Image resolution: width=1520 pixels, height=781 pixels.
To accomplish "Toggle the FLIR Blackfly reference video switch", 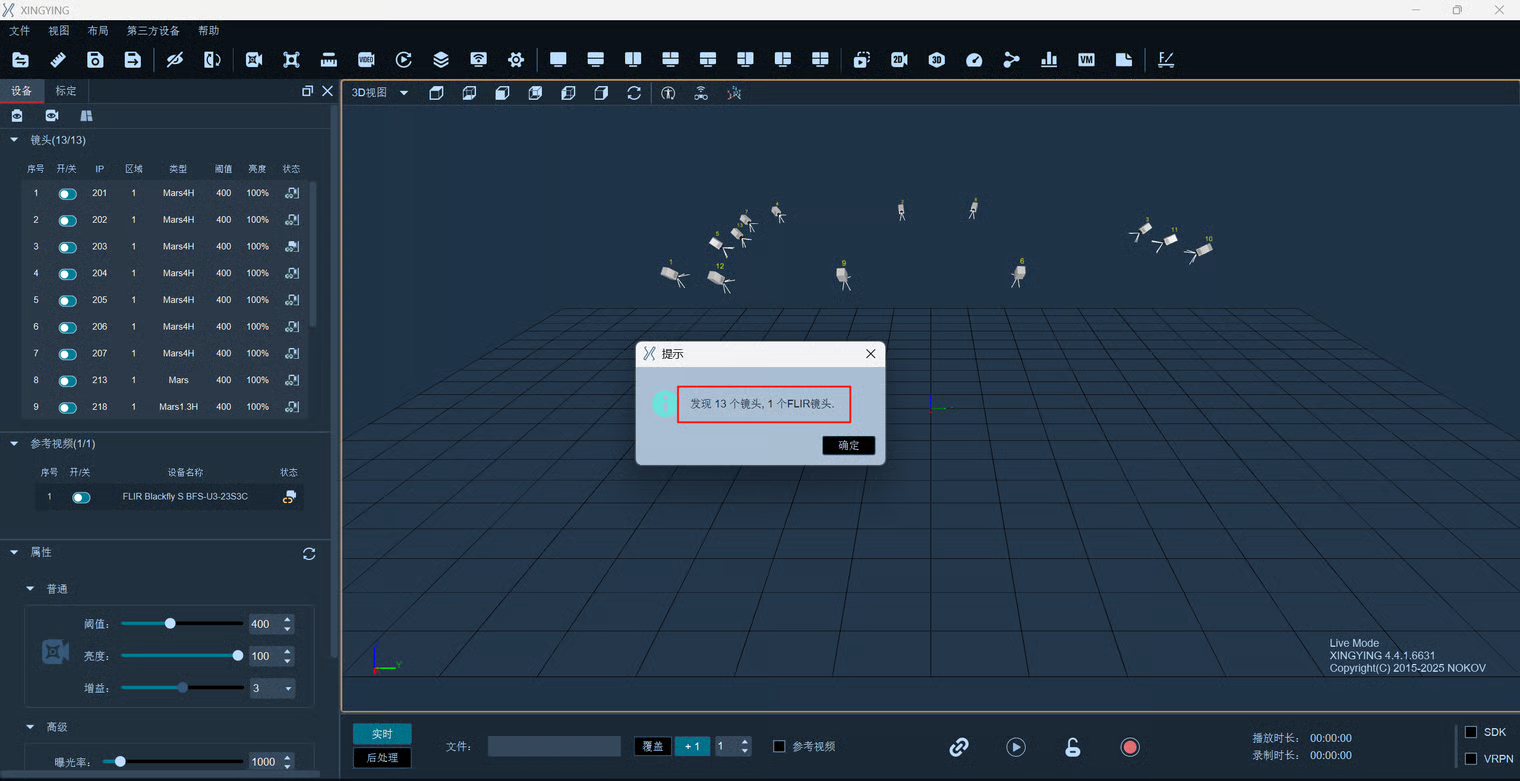I will click(81, 497).
